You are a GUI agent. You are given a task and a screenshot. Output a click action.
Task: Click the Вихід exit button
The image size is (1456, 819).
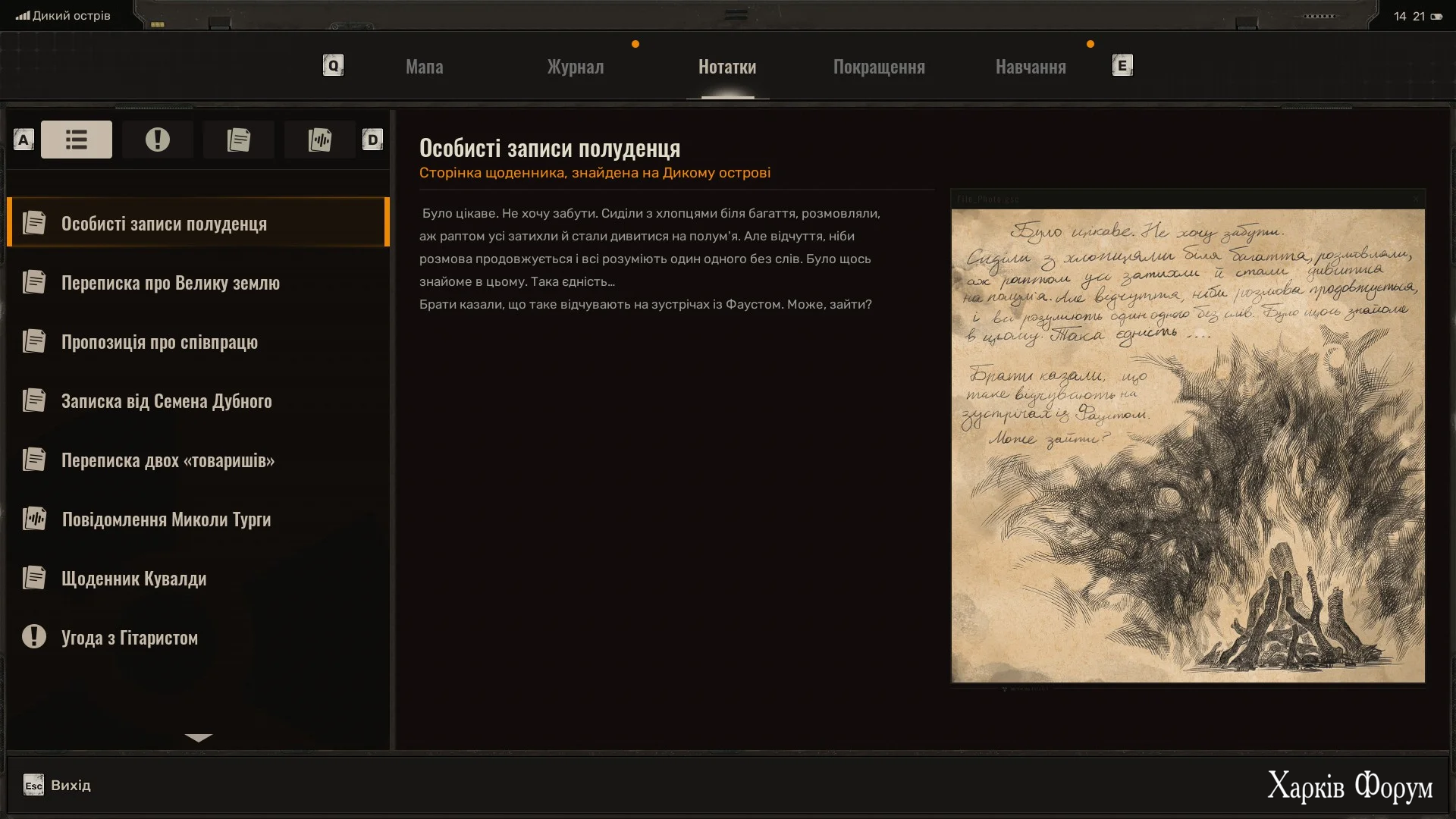coord(71,785)
